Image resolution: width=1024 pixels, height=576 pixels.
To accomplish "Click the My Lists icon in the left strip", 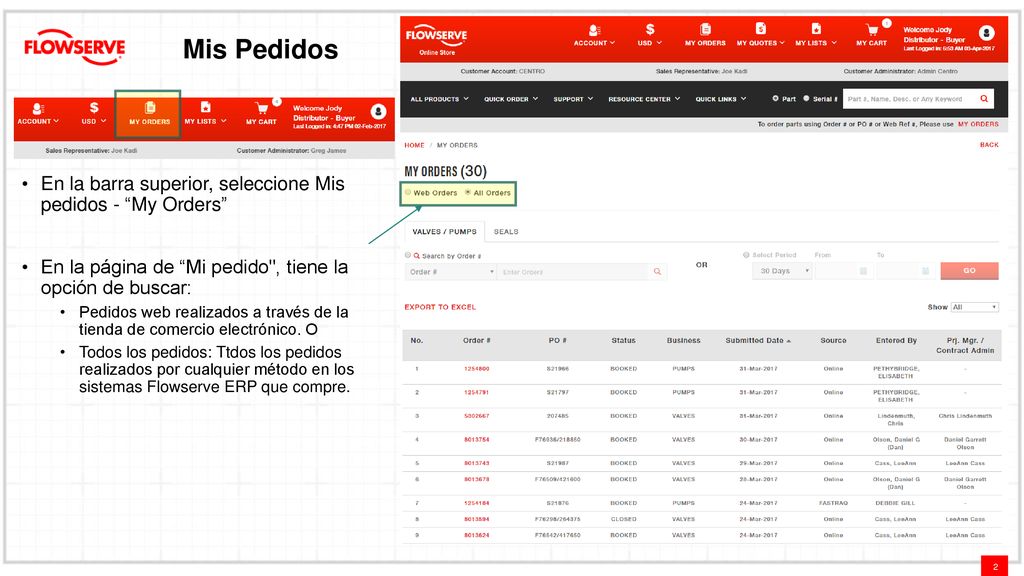I will coord(205,107).
